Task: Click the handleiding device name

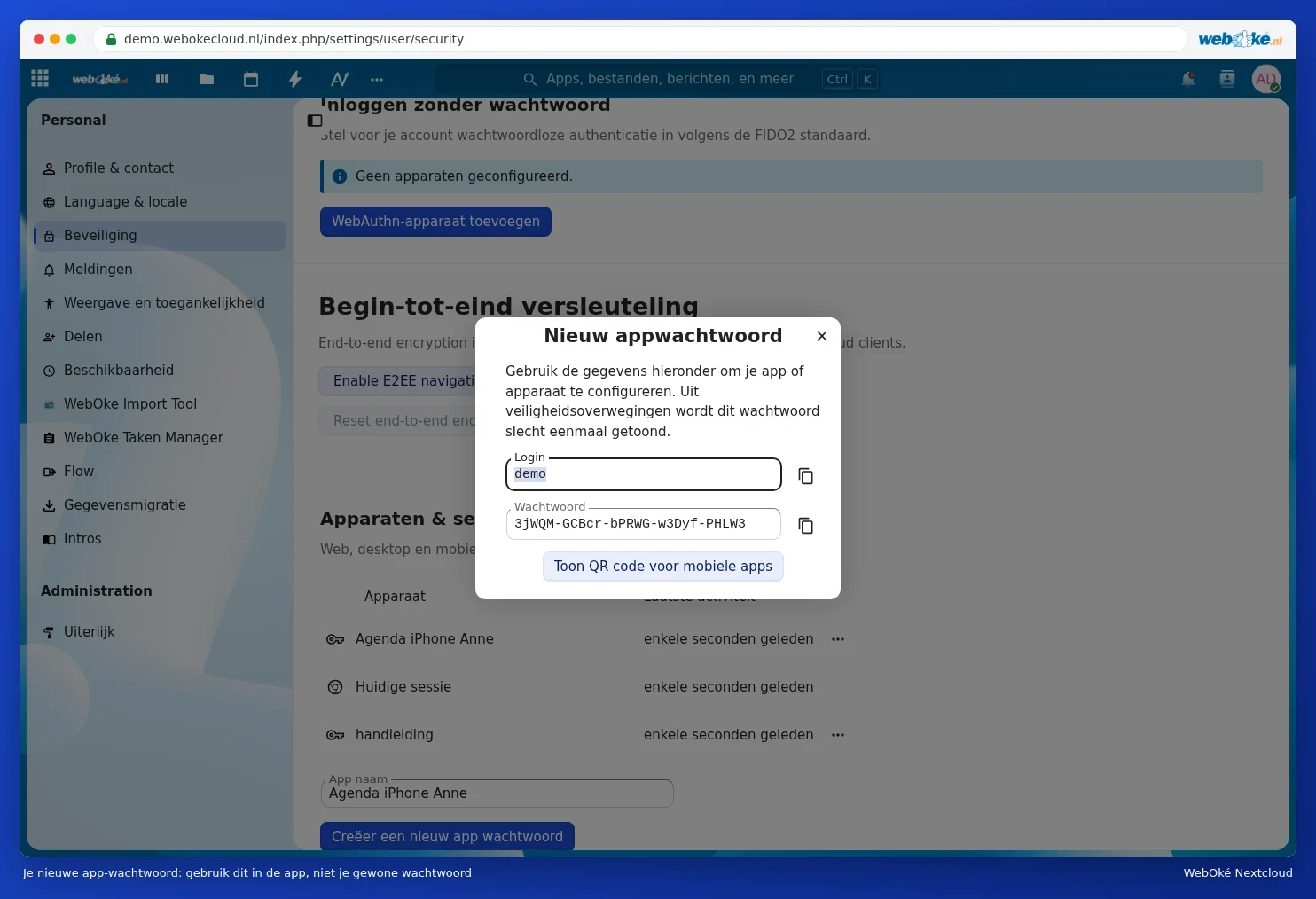Action: (x=395, y=735)
